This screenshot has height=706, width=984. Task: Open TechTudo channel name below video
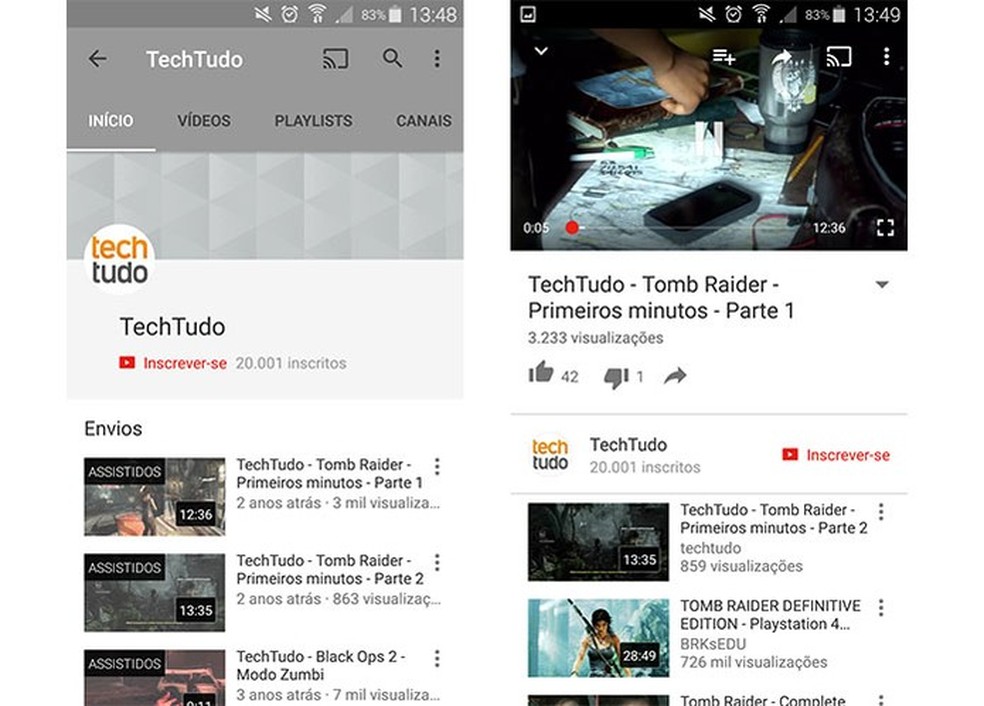[628, 445]
